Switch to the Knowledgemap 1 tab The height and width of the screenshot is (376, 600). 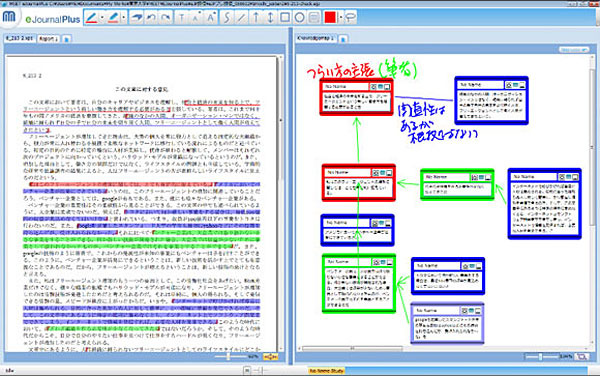[316, 38]
